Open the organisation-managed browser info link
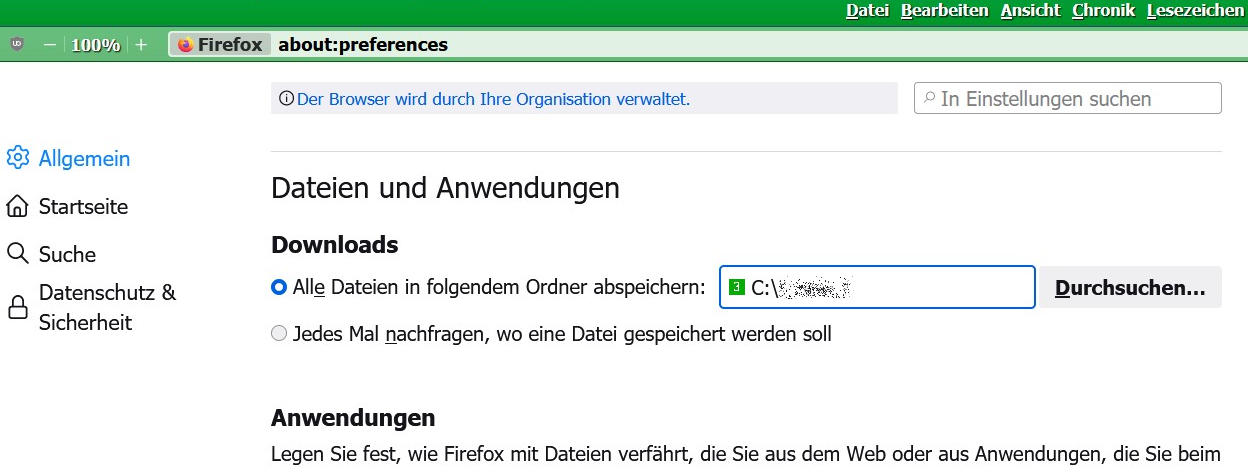Image resolution: width=1248 pixels, height=474 pixels. (494, 99)
